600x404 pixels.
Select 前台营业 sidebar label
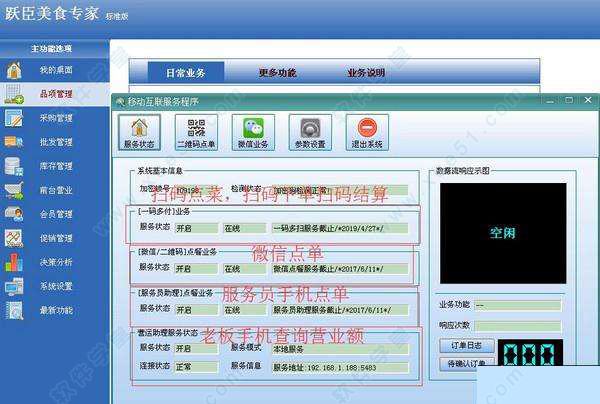pyautogui.click(x=56, y=190)
